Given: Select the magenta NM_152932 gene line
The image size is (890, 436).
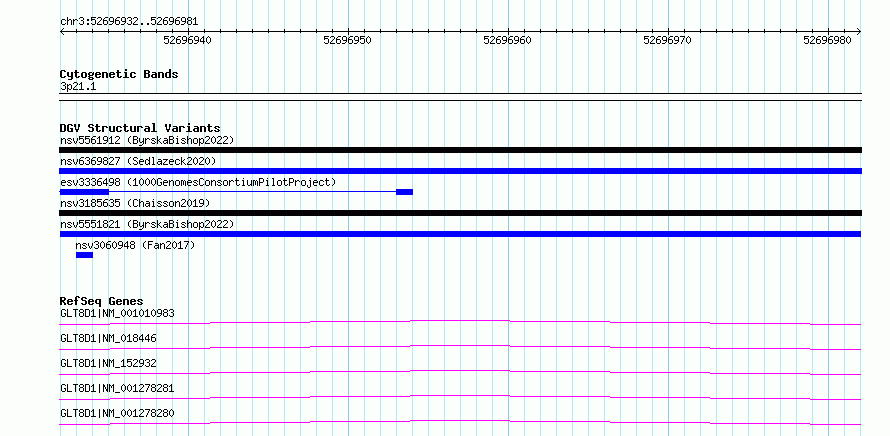Looking at the screenshot, I should coord(460,372).
